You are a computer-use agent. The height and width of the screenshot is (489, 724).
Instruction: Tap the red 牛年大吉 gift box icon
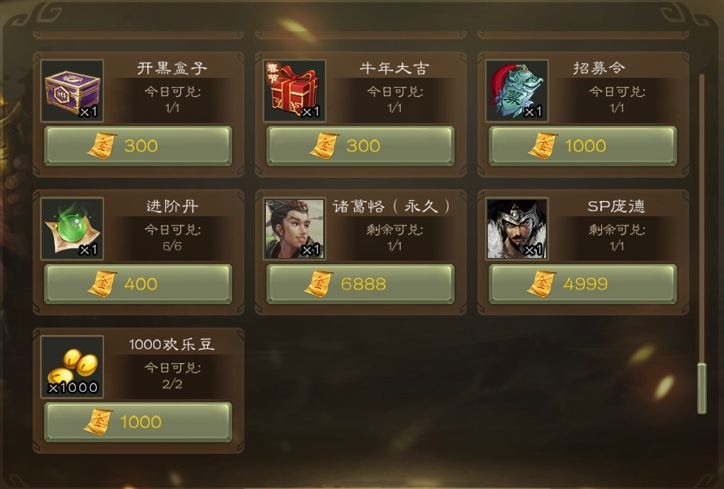pyautogui.click(x=295, y=91)
